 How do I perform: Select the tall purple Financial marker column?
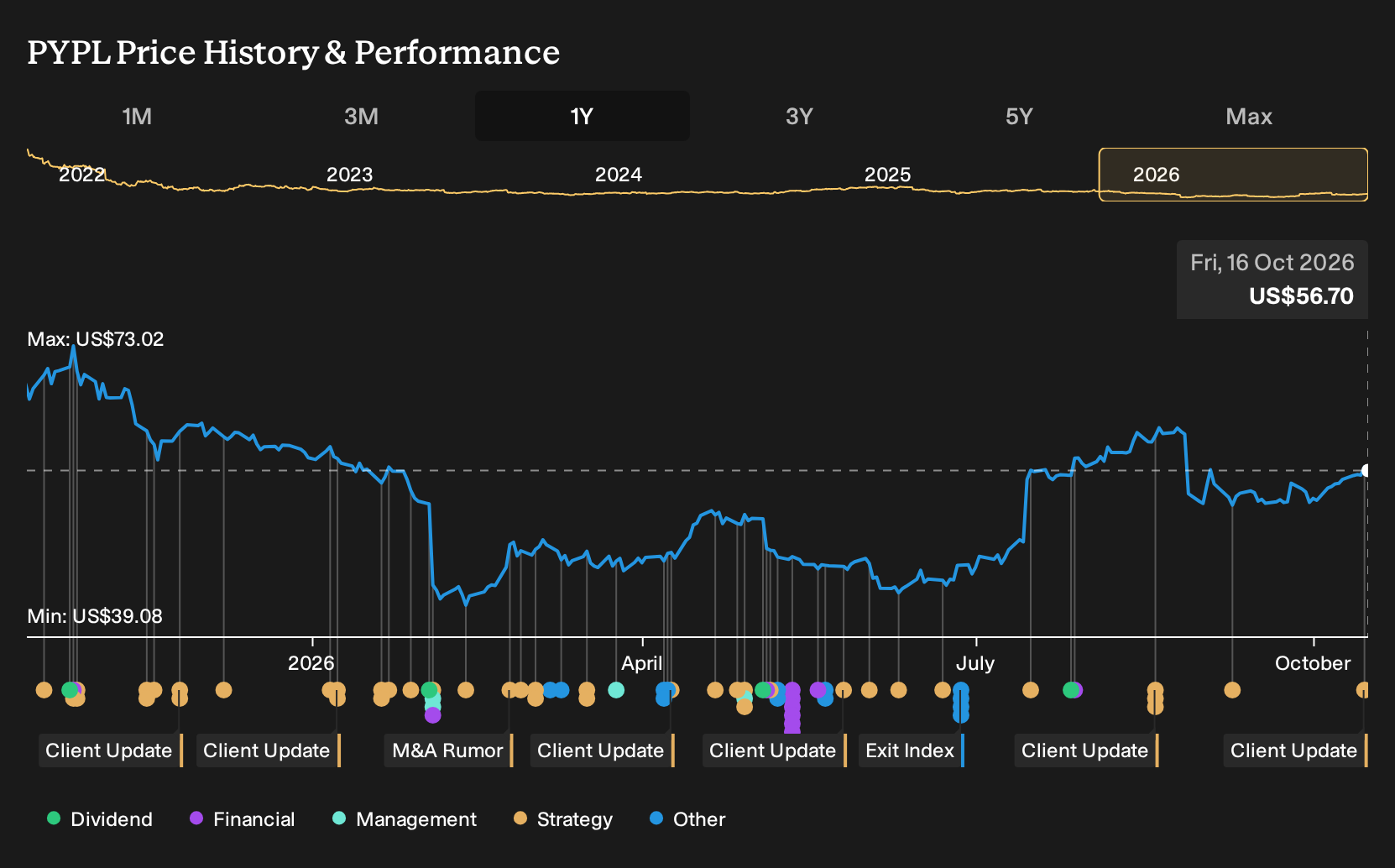coord(792,709)
